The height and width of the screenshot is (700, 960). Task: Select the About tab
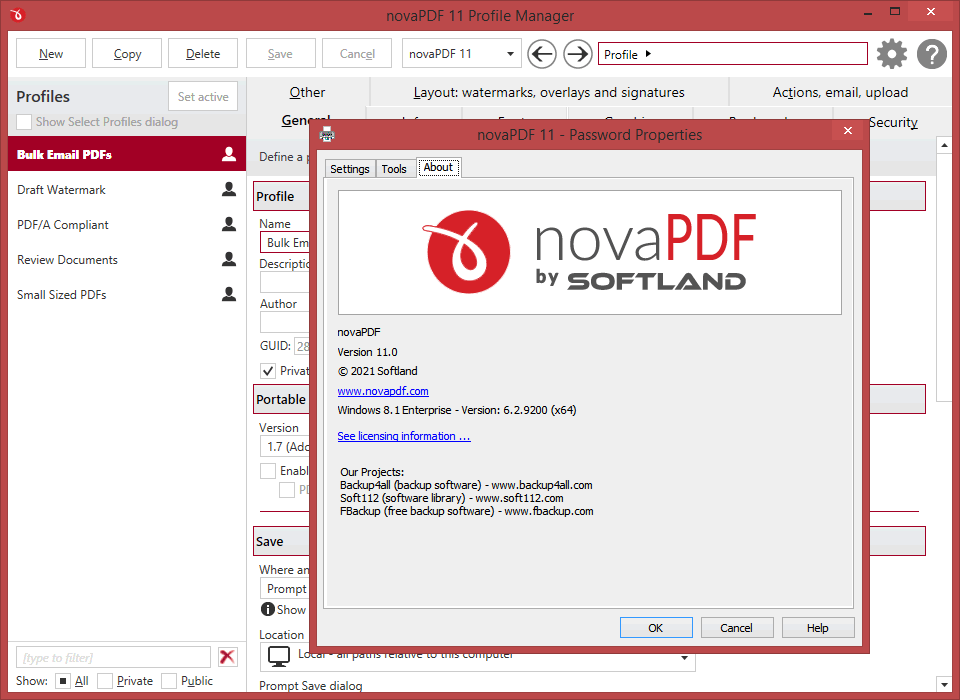click(x=438, y=167)
